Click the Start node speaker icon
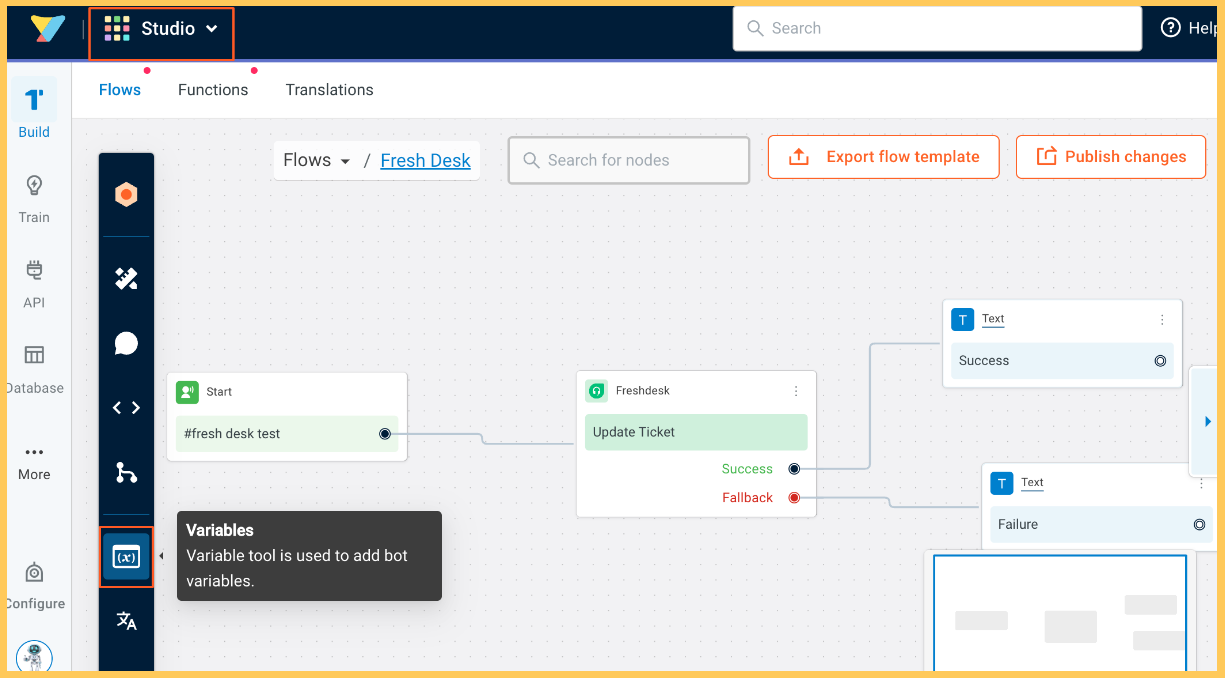1225x678 pixels. click(x=187, y=392)
